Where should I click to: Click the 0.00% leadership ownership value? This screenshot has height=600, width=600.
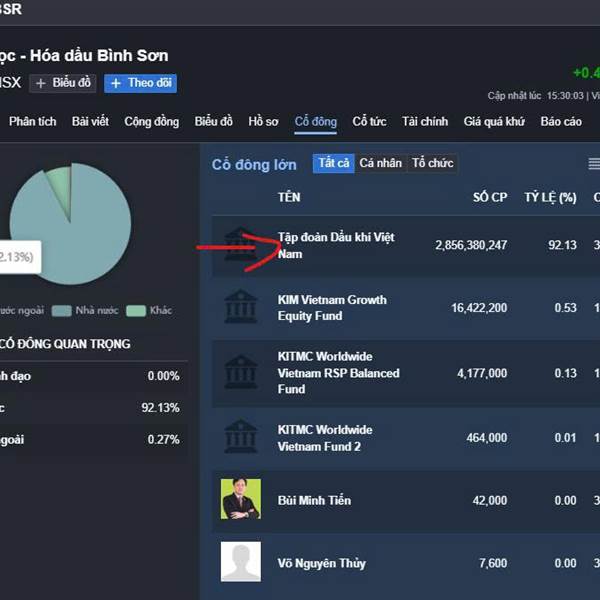tap(163, 376)
